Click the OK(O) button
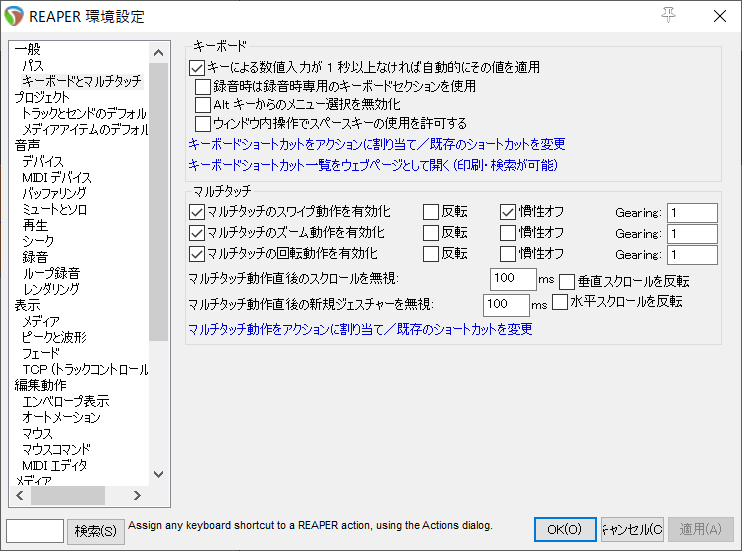742x551 pixels. point(565,529)
